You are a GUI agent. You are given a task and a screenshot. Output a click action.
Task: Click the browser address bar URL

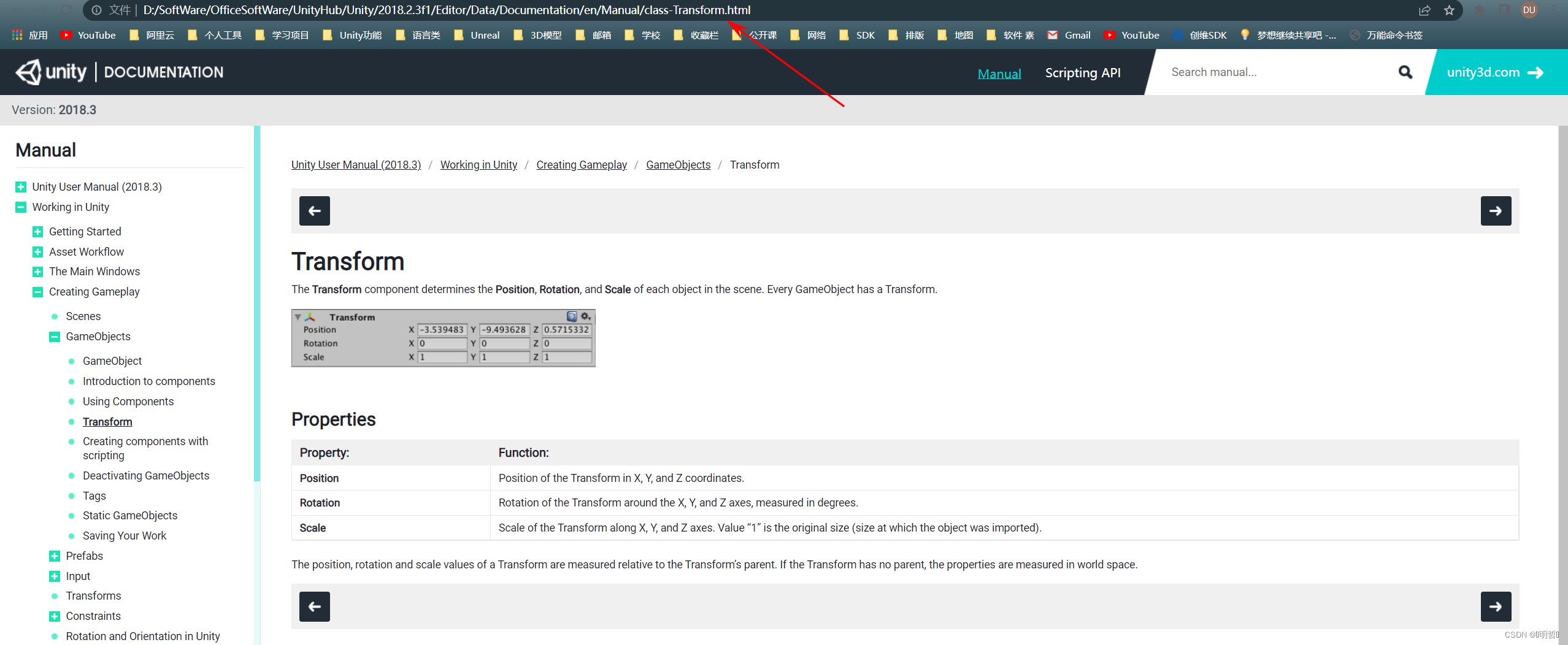click(x=447, y=10)
